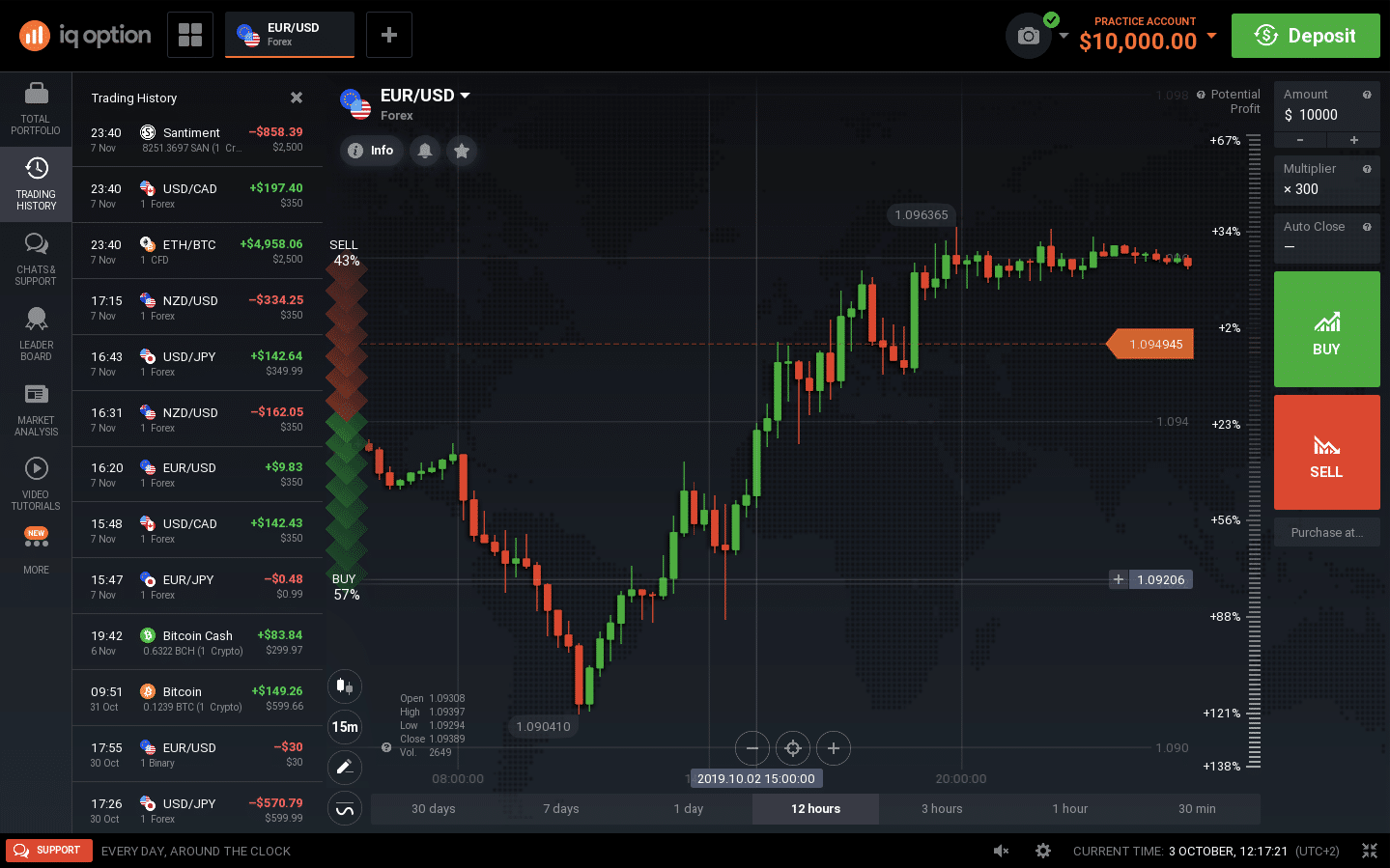Click the asset grid layout icon
Image resolution: width=1390 pixels, height=868 pixels.
[190, 35]
